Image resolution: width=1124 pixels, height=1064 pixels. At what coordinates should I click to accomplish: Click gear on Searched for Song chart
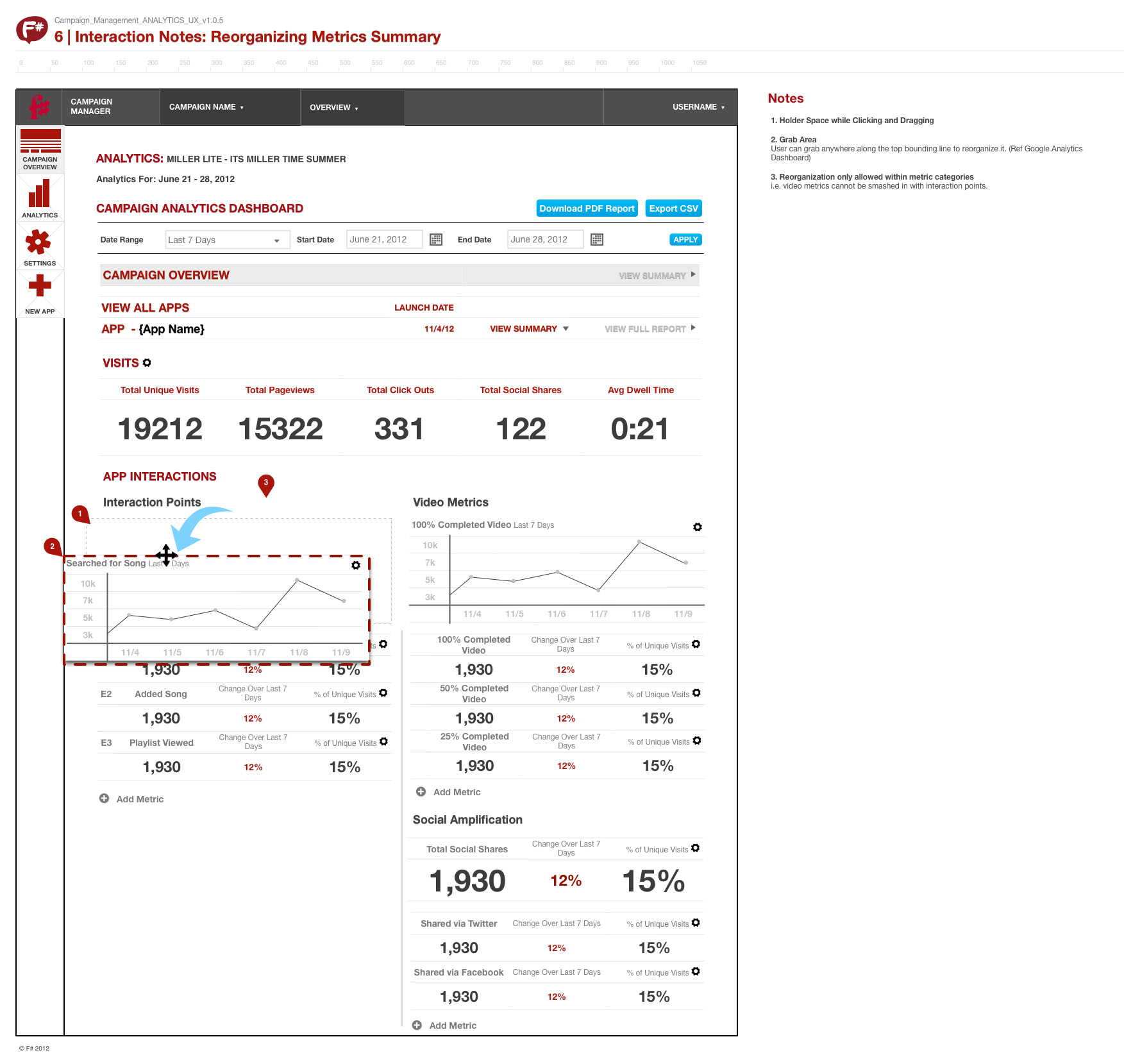pos(356,565)
